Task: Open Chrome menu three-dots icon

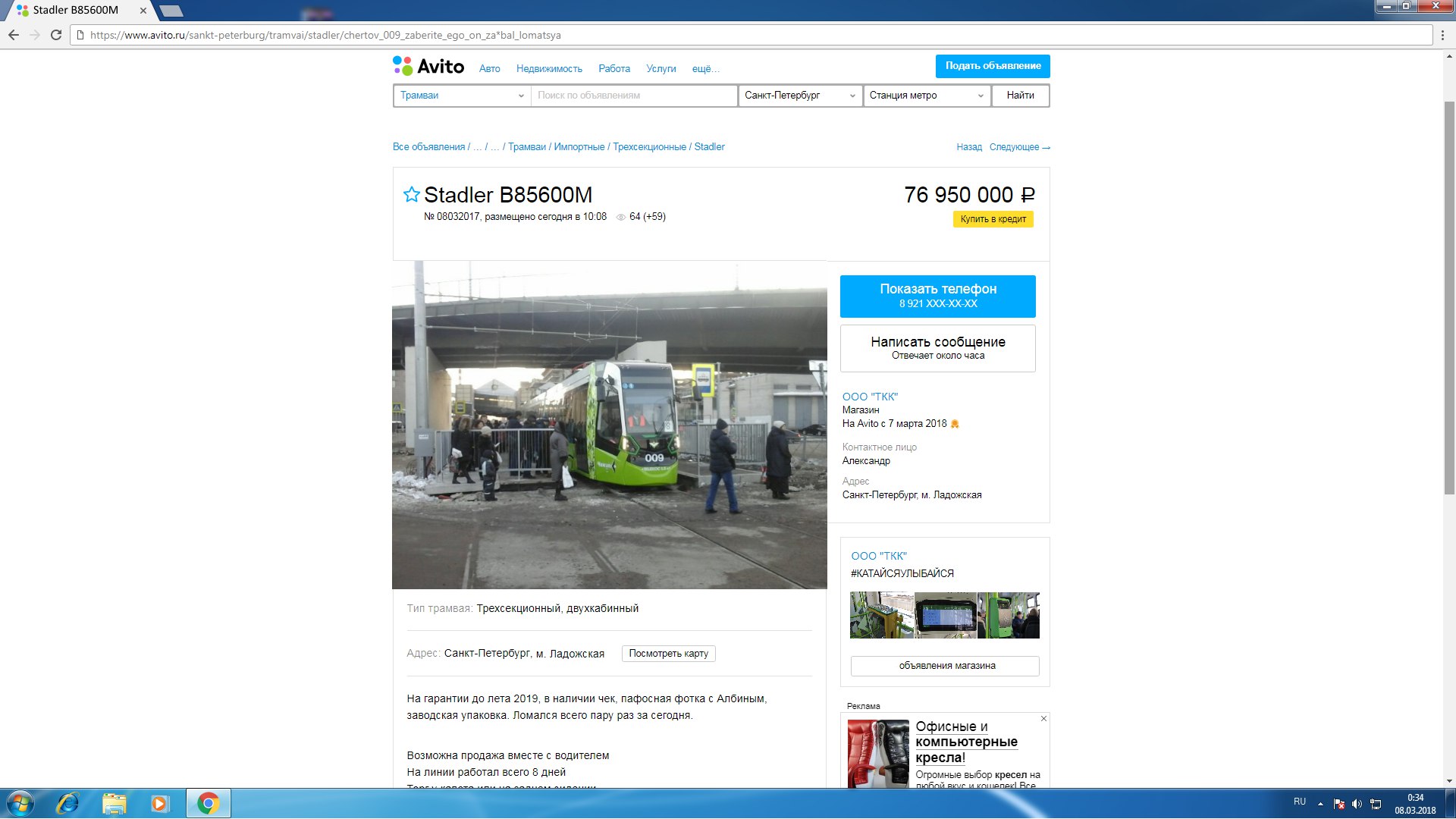Action: click(x=1442, y=35)
